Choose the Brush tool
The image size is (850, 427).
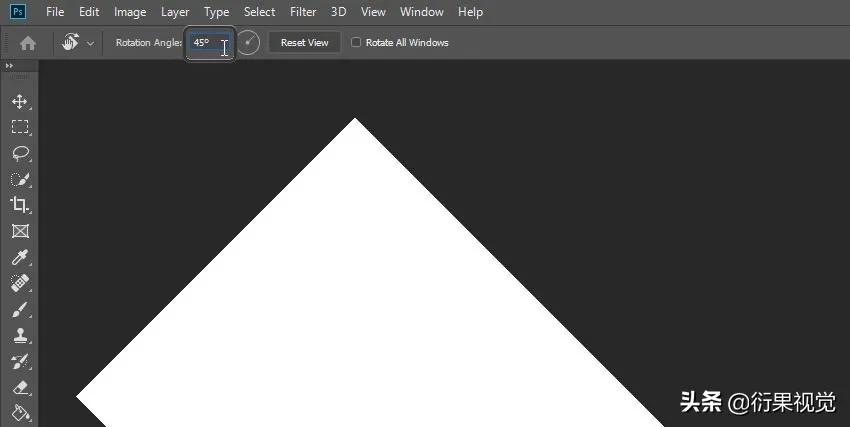point(20,310)
